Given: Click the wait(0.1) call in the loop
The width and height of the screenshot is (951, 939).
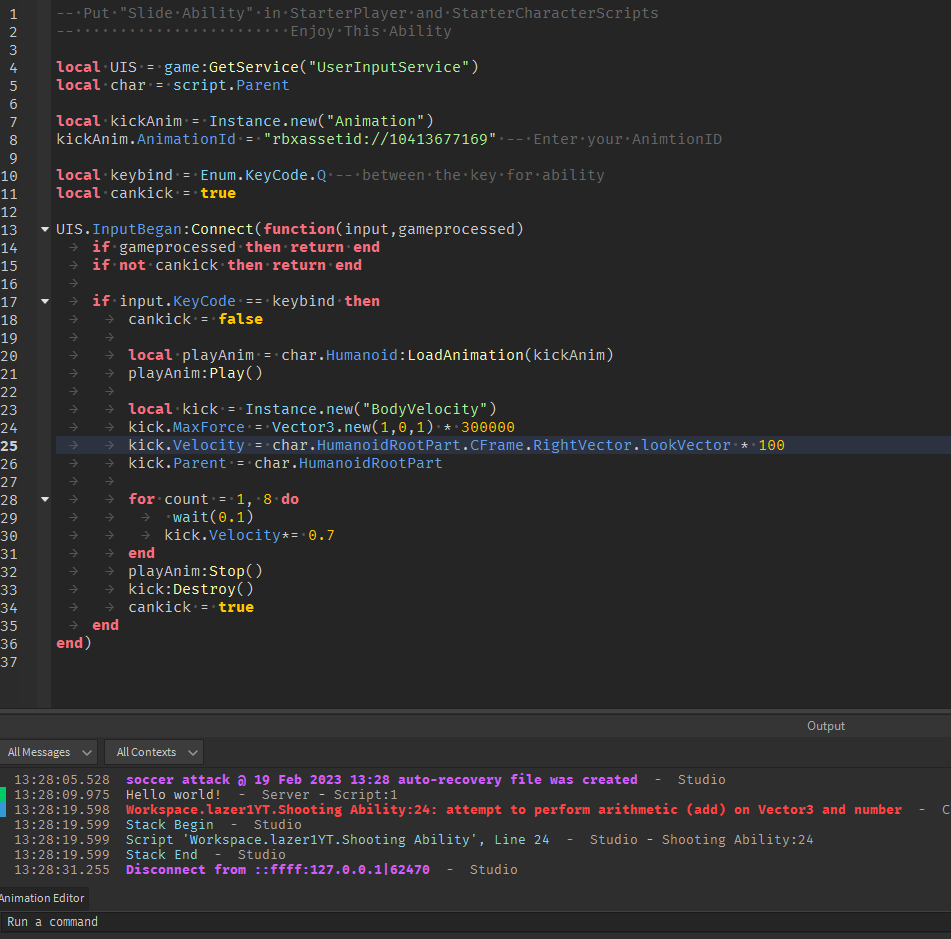Looking at the screenshot, I should [x=213, y=517].
